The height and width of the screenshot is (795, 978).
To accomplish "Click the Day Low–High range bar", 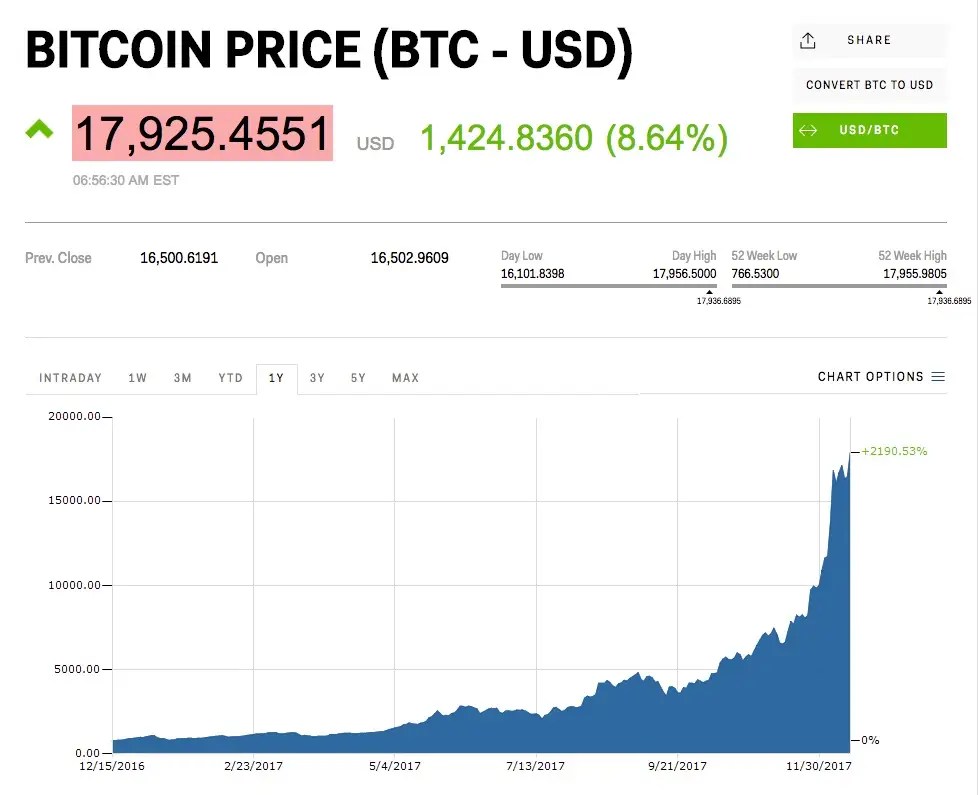I will pos(609,286).
